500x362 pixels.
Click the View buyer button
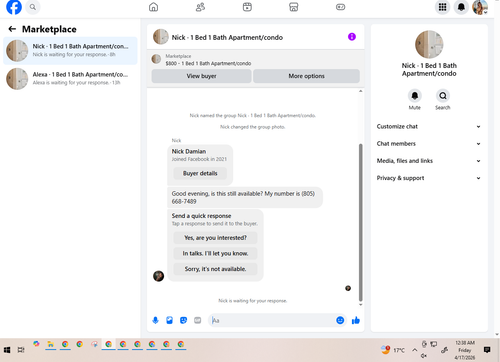(x=201, y=76)
